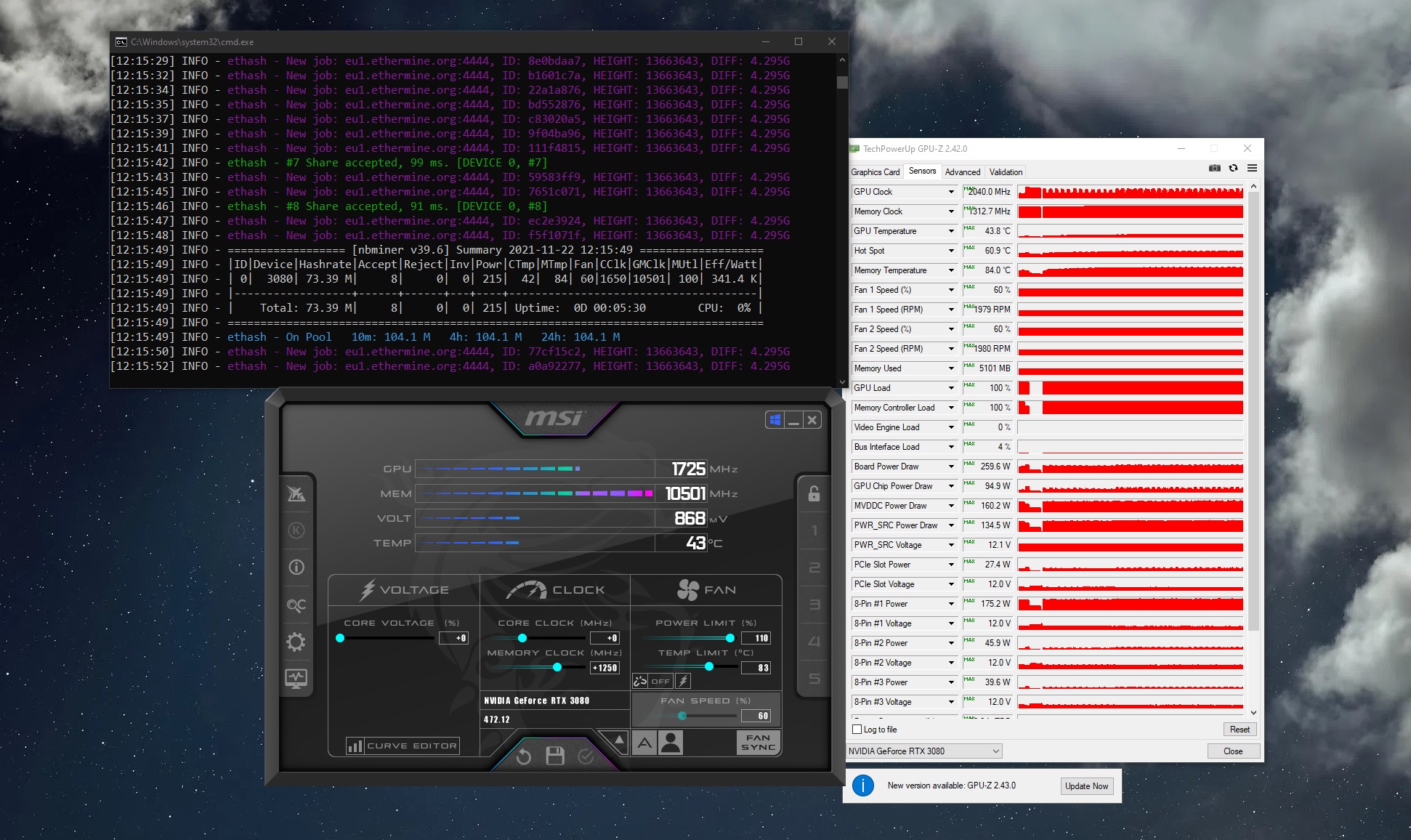Image resolution: width=1411 pixels, height=840 pixels.
Task: Launch the OC Scanner icon in Afterburner
Action: coord(296,605)
